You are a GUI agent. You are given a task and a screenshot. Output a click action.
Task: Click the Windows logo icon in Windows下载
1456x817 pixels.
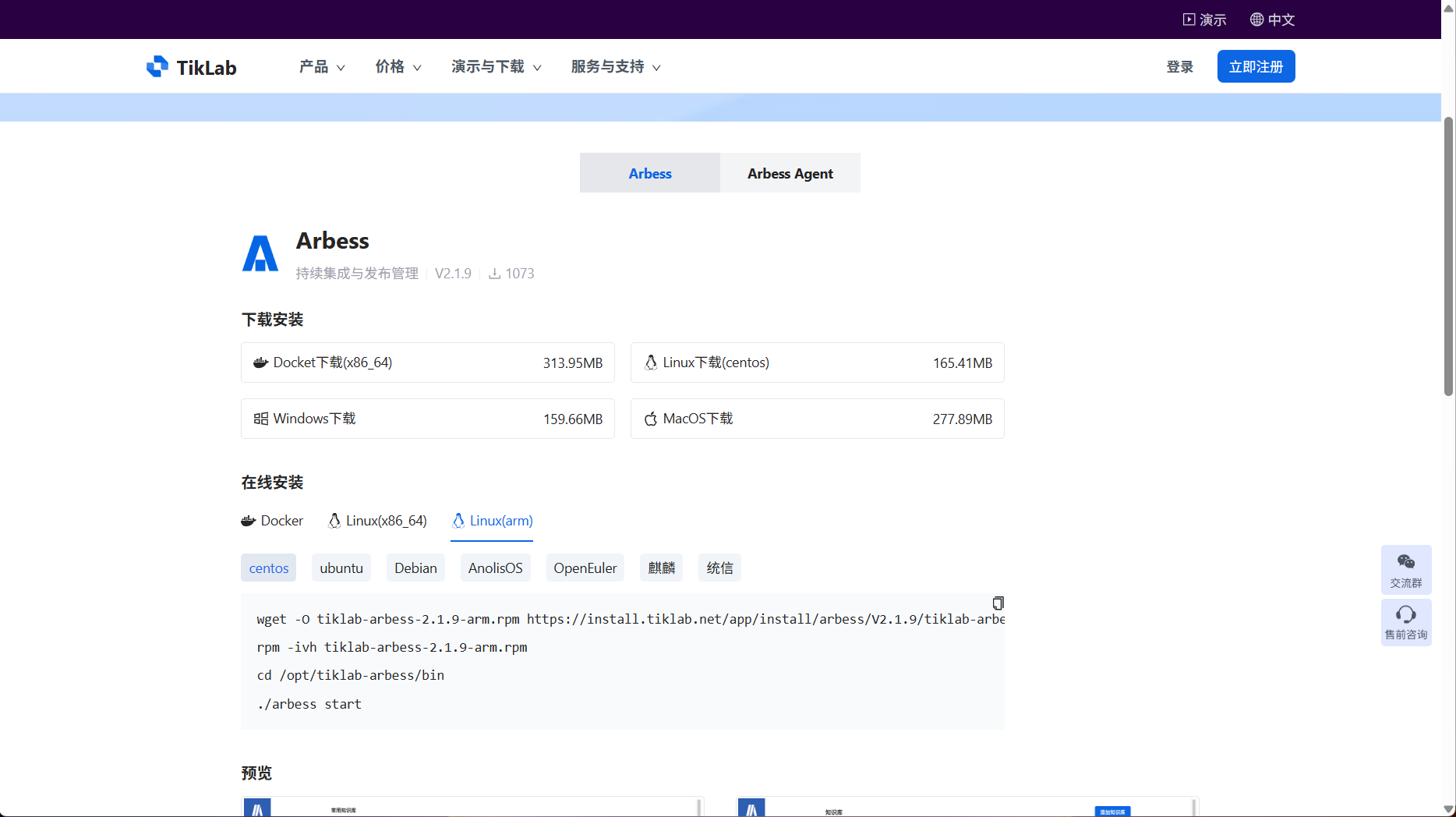pyautogui.click(x=261, y=419)
